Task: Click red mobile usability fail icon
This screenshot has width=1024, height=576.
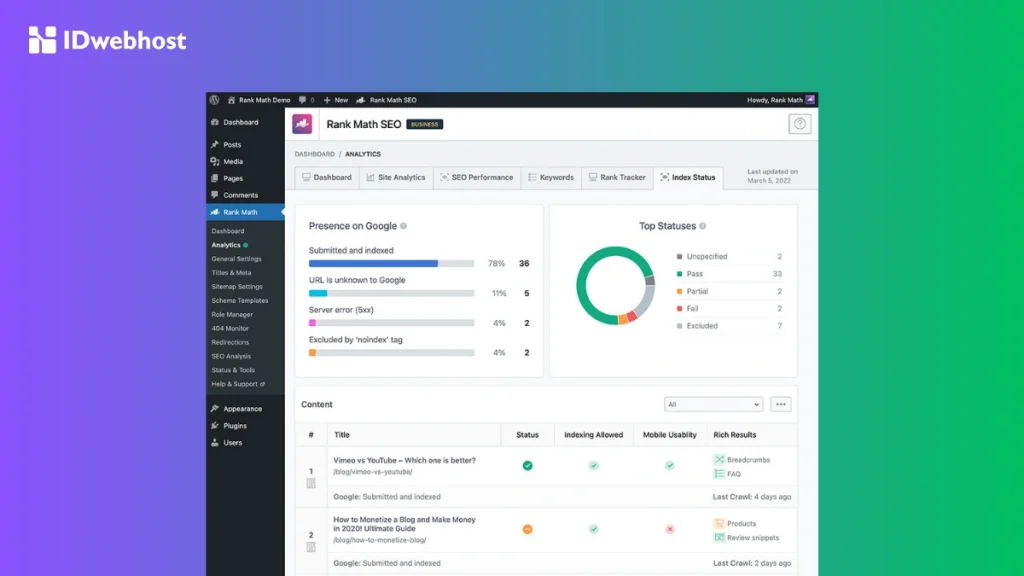Action: (x=669, y=530)
